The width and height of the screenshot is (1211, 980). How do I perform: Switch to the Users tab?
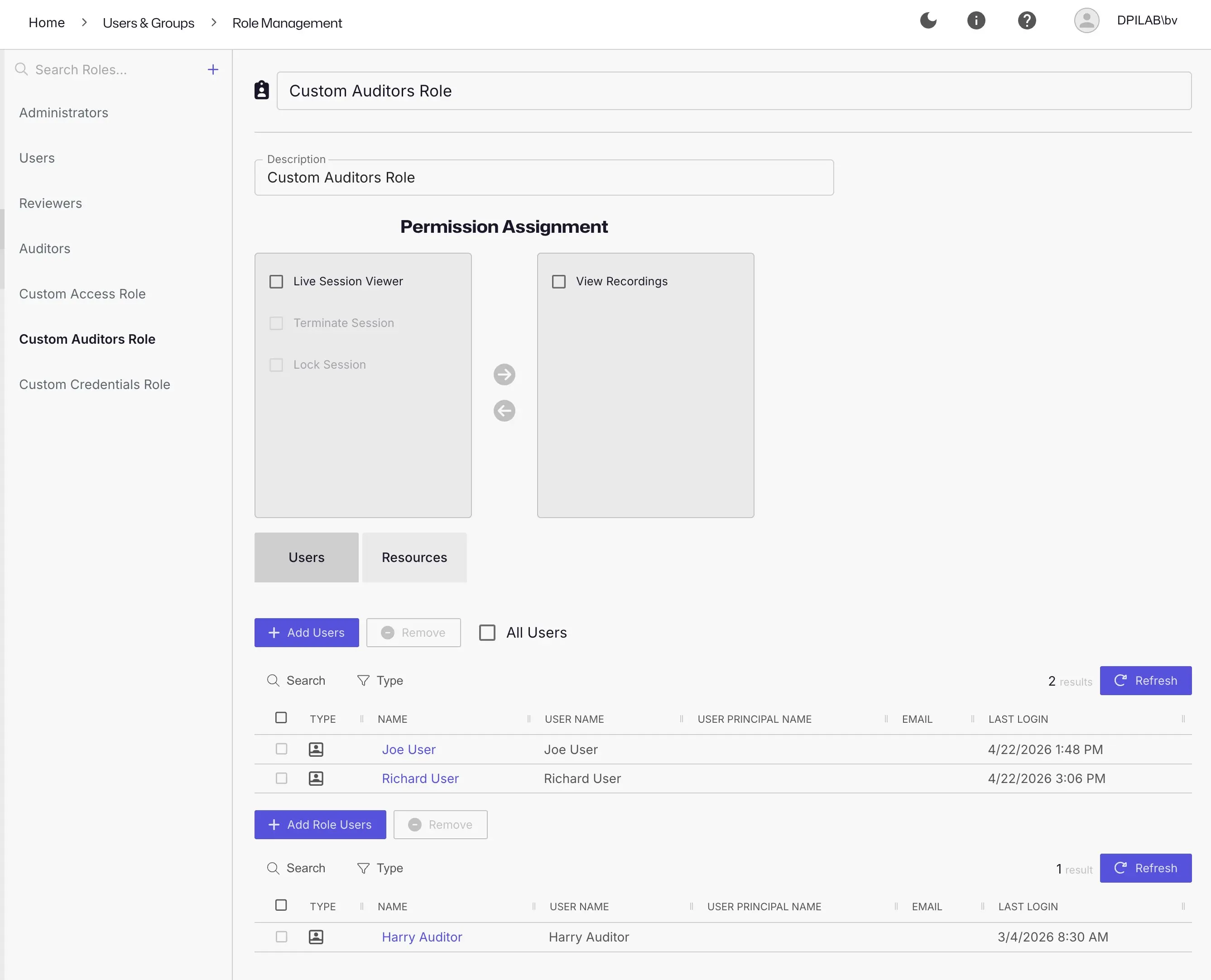(x=307, y=557)
